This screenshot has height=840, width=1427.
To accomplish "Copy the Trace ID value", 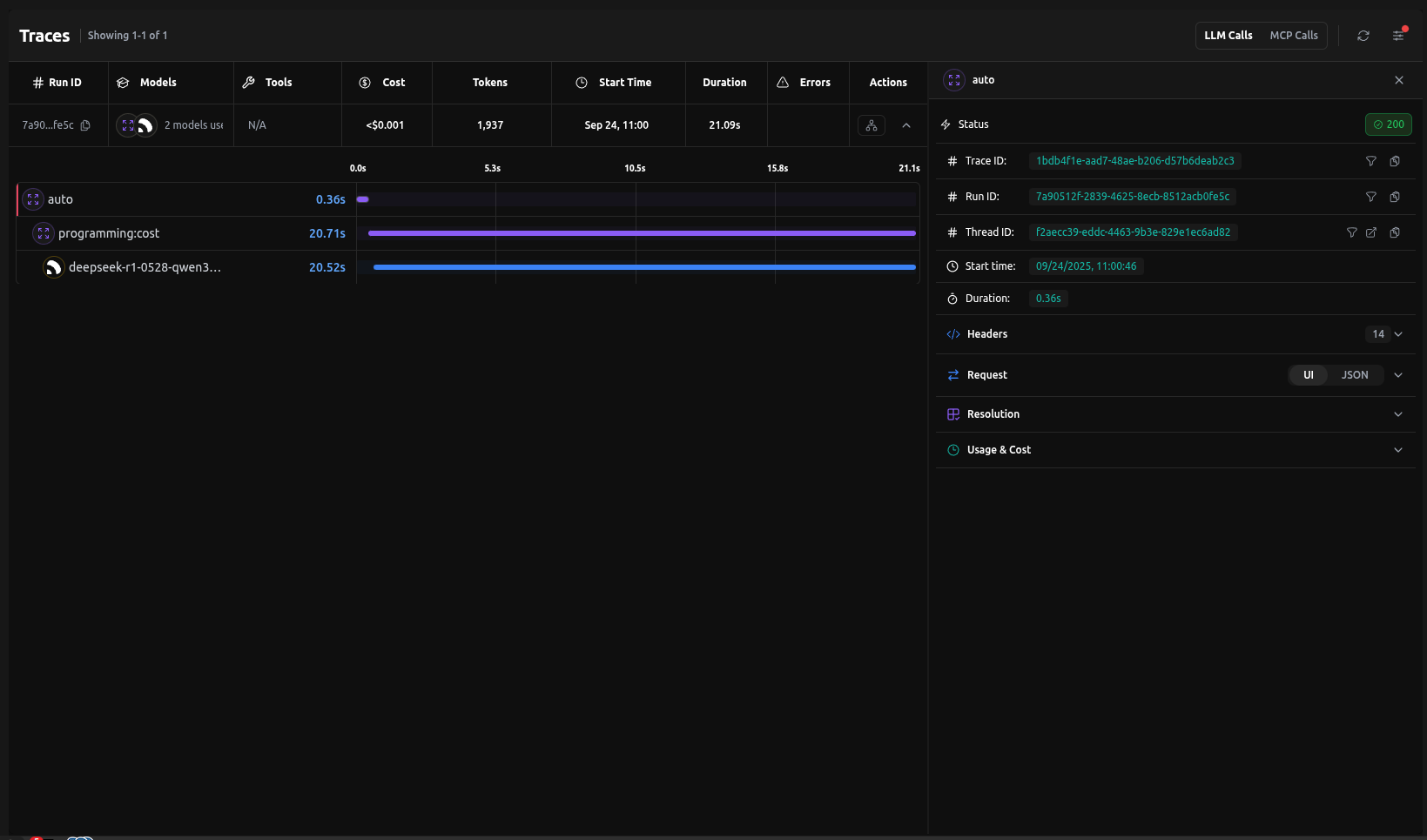I will pos(1395,161).
